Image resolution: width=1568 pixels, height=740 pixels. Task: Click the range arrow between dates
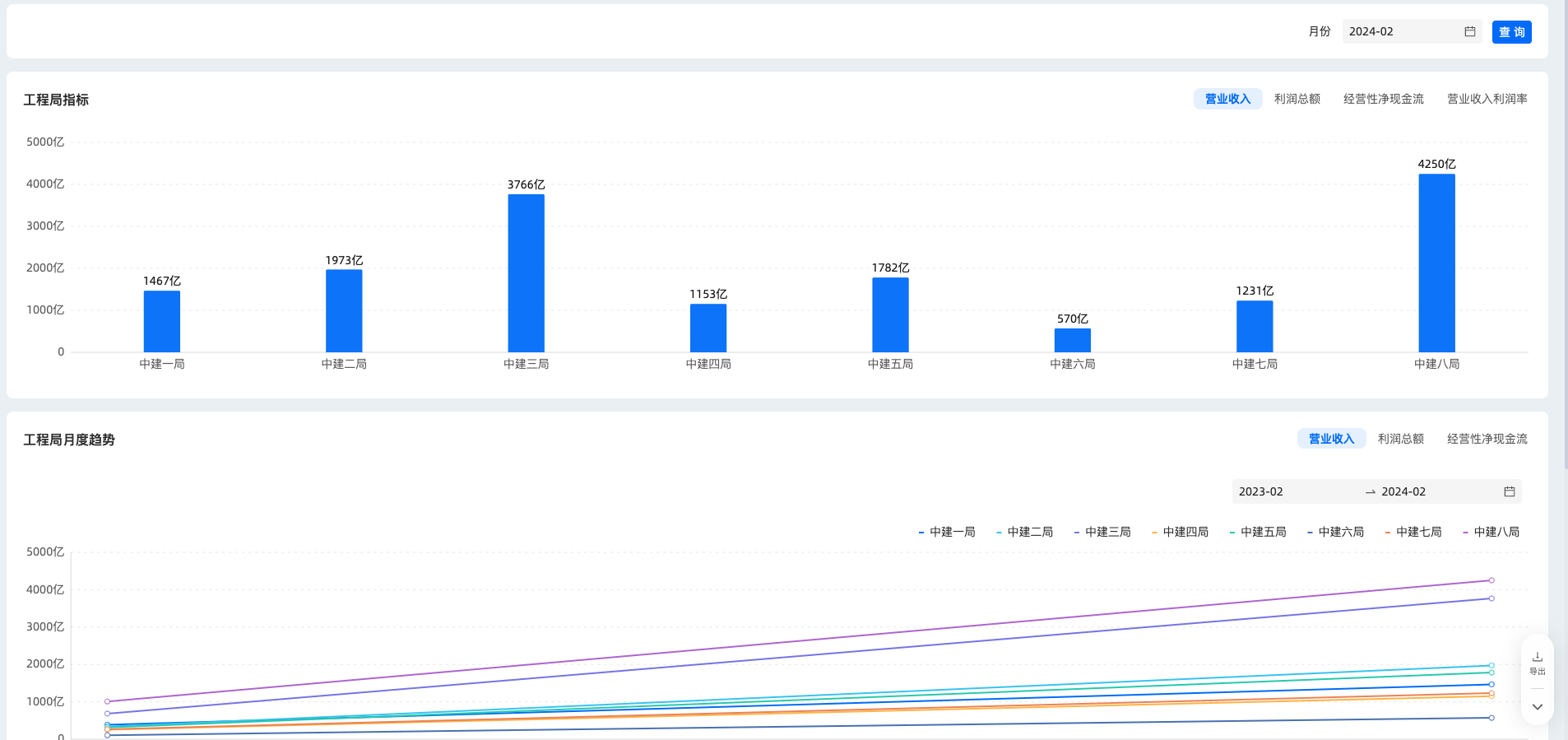1370,492
